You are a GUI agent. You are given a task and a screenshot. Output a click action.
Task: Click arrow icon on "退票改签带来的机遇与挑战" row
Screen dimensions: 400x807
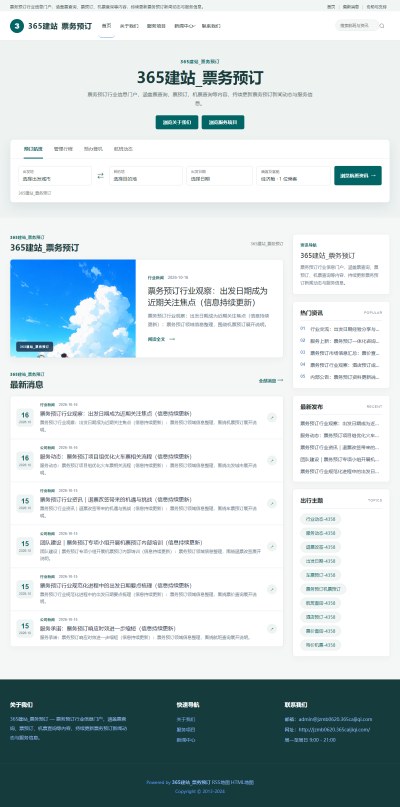click(272, 503)
